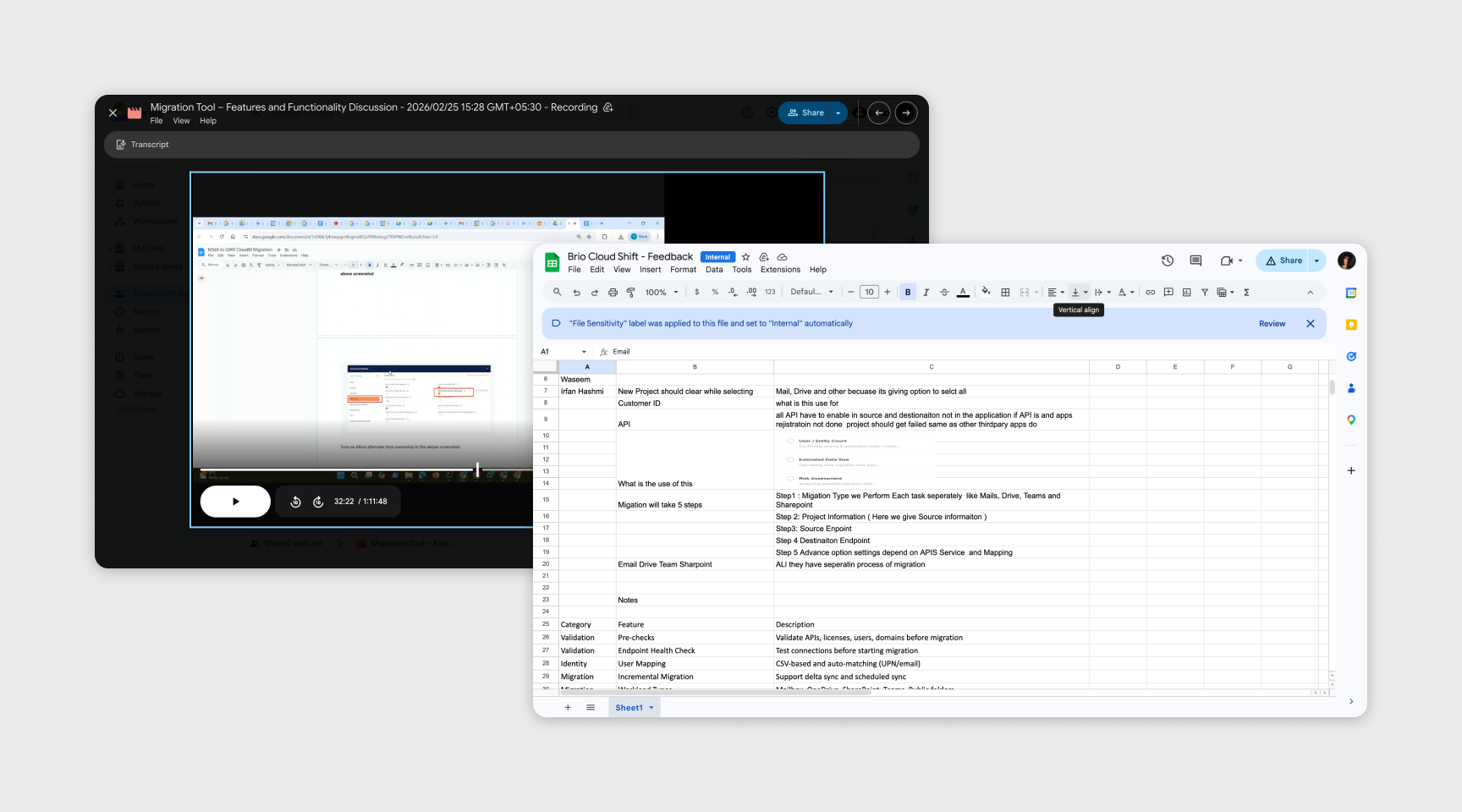Open the Tools menu in Sheets
Image resolution: width=1462 pixels, height=812 pixels.
[742, 270]
